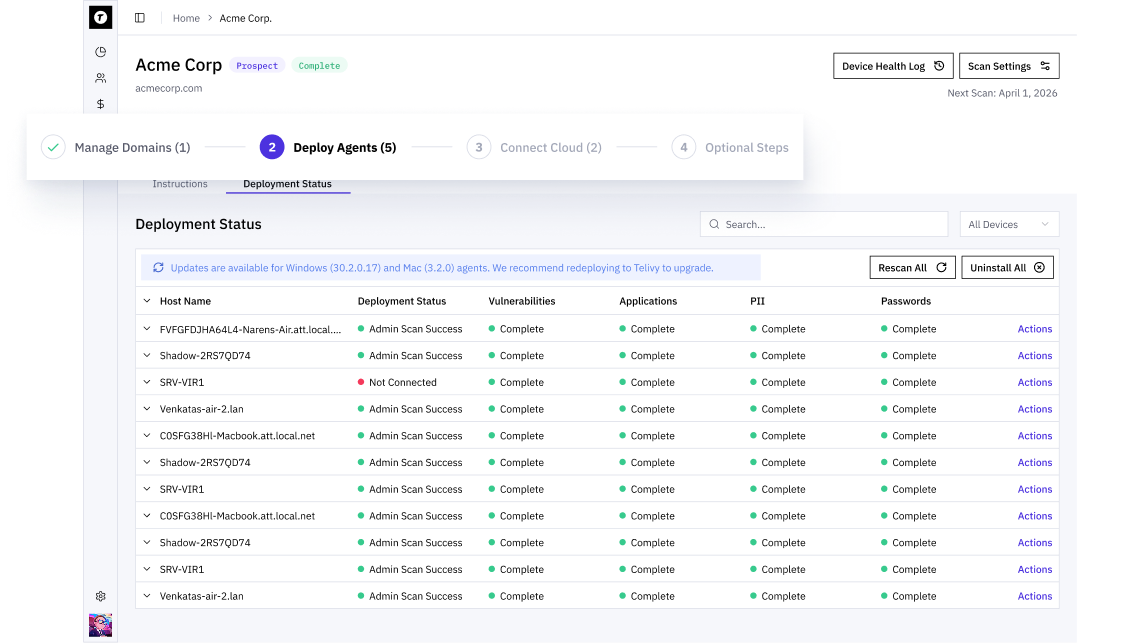Viewport: 1127px width, 643px height.
Task: Open the users sidebar icon
Action: [100, 78]
